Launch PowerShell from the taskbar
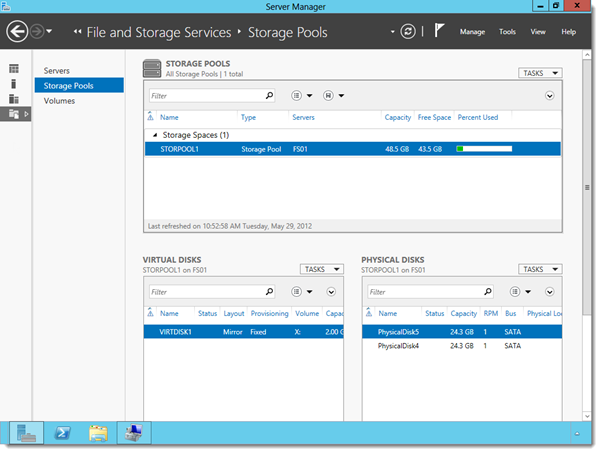Image resolution: width=600 pixels, height=453 pixels. pos(62,433)
